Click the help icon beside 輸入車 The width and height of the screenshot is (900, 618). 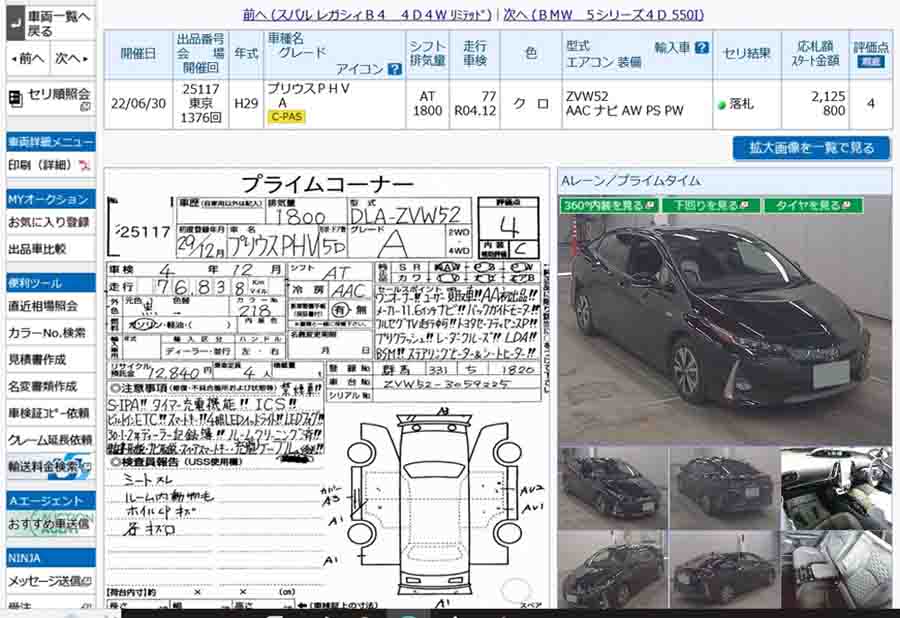pos(701,48)
